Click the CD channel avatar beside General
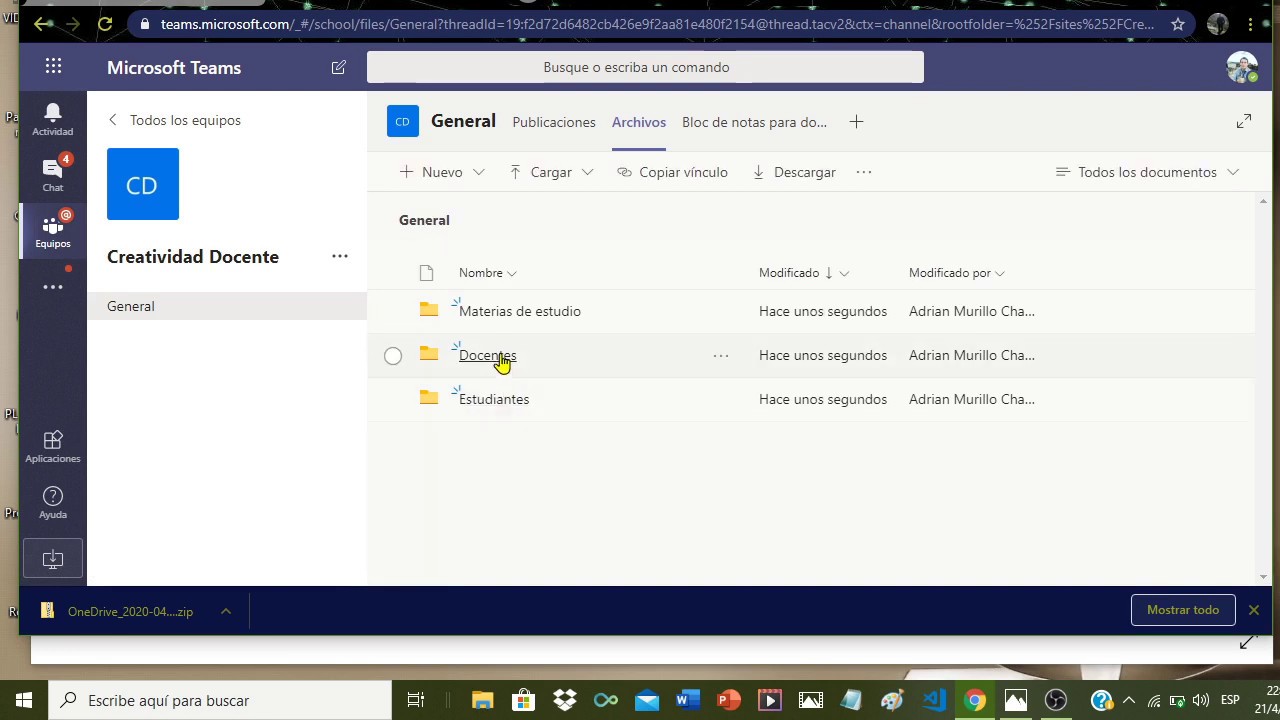This screenshot has height=720, width=1280. (403, 121)
